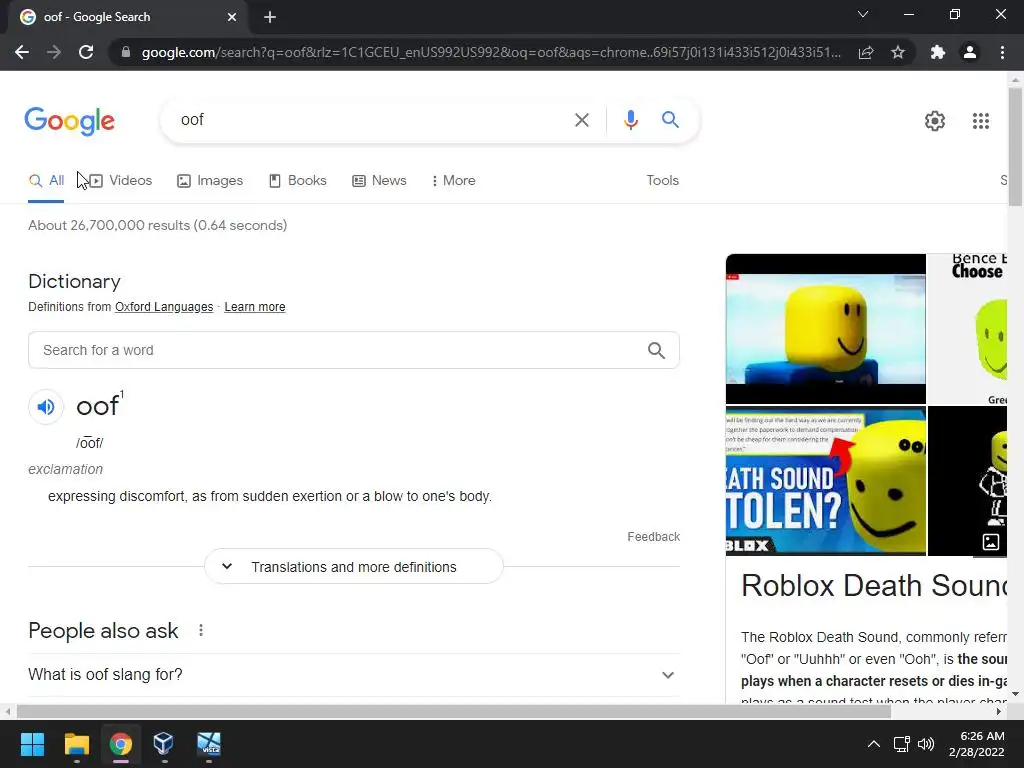The image size is (1024, 768).
Task: Open the Death Sound Stolen thumbnail
Action: [825, 481]
